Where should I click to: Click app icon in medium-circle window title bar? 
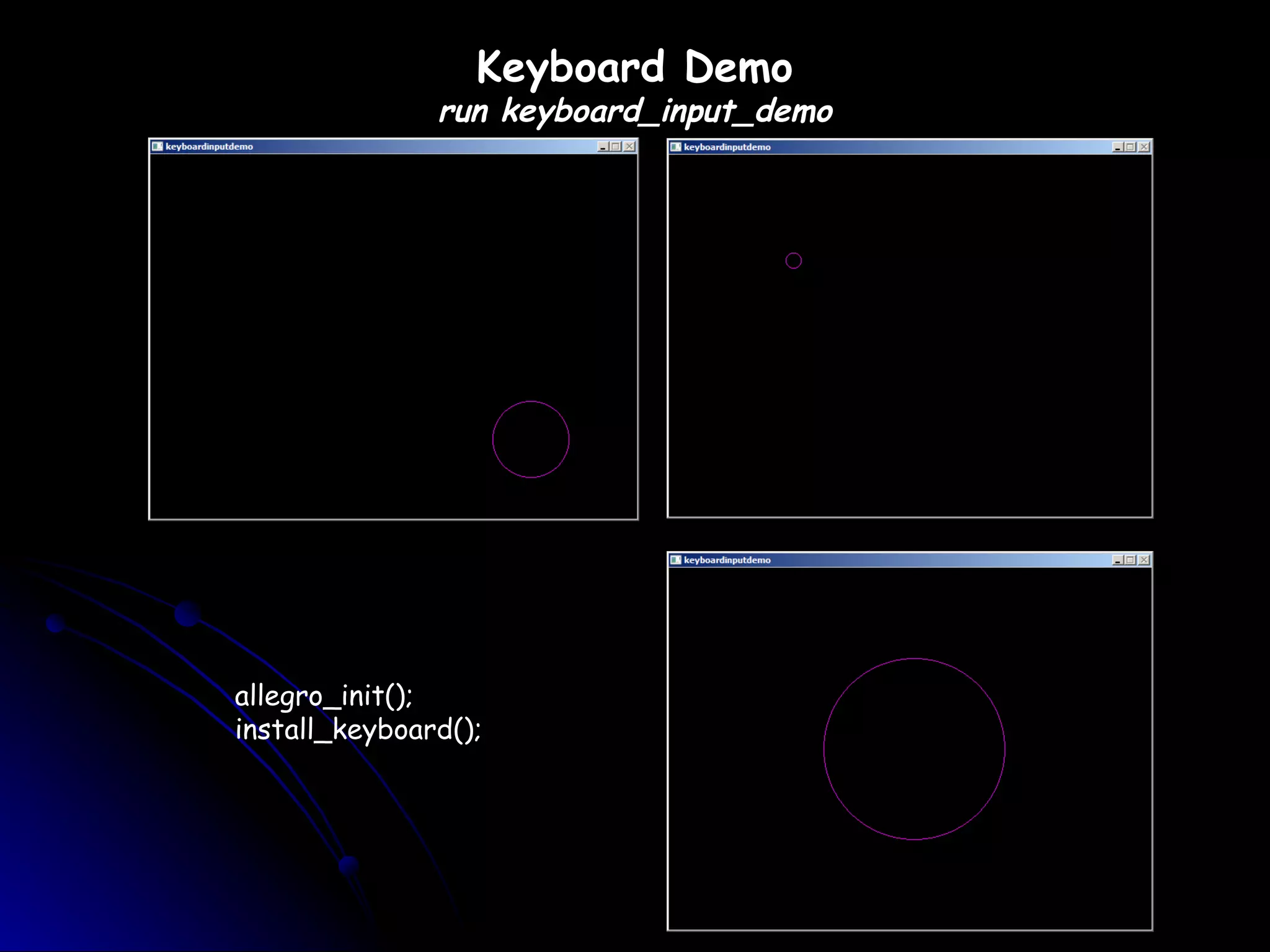[157, 146]
